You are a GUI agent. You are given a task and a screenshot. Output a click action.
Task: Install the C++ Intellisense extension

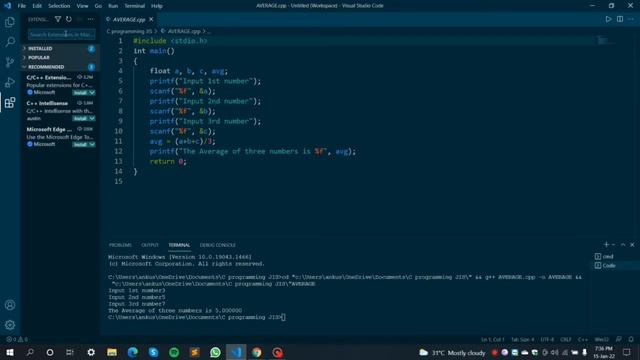tap(80, 118)
